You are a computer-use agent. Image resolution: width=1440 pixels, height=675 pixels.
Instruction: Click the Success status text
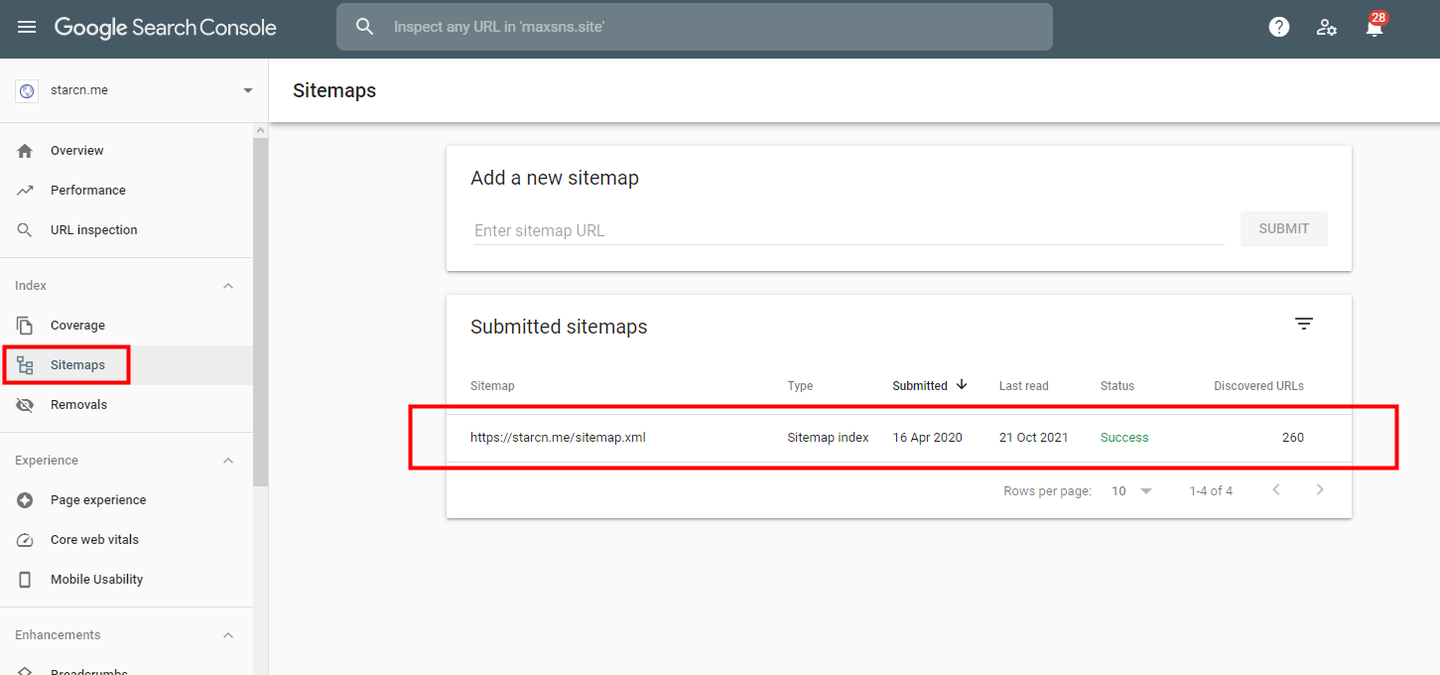[1124, 438]
